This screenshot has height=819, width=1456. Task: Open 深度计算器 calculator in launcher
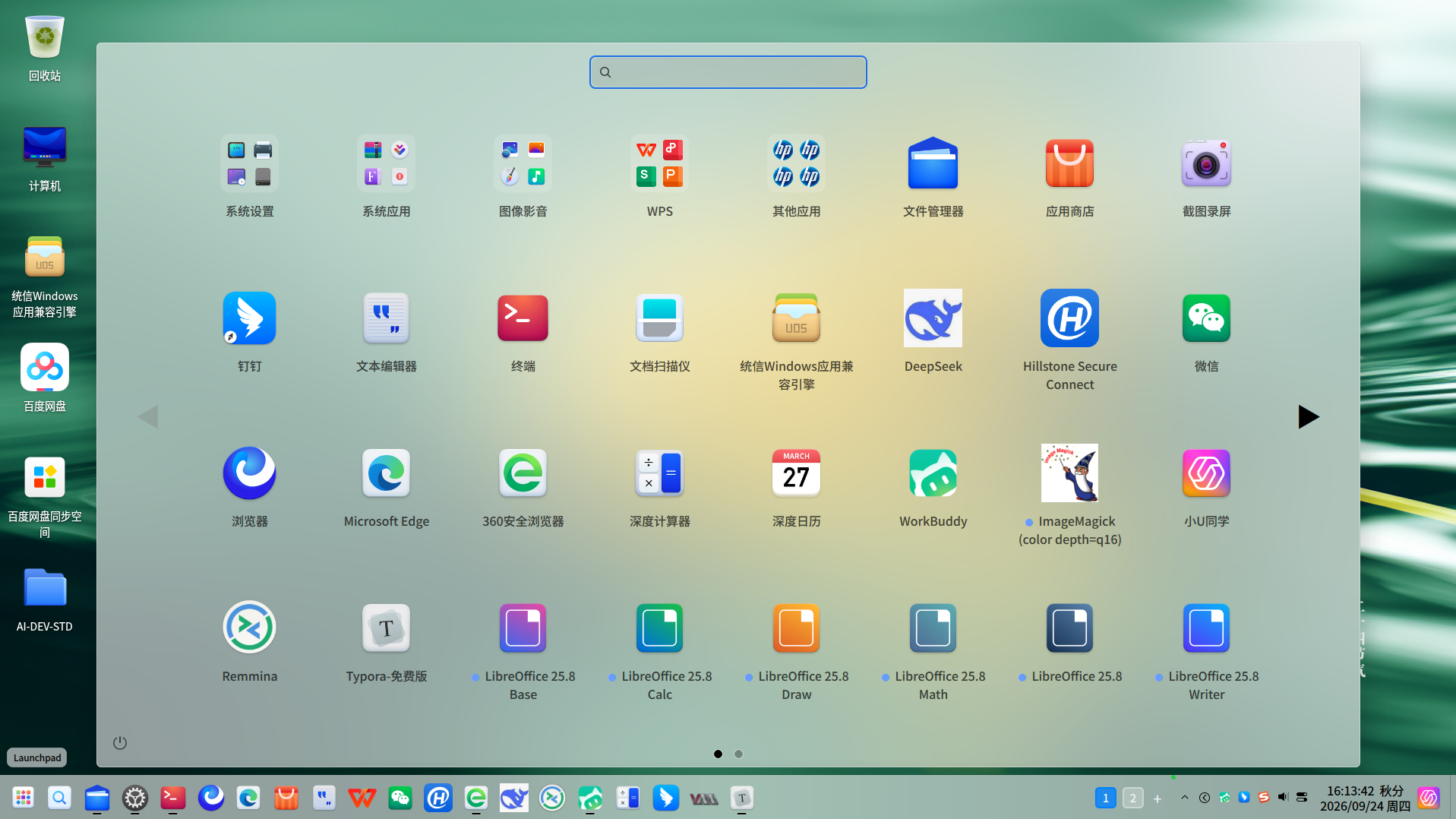(x=659, y=473)
